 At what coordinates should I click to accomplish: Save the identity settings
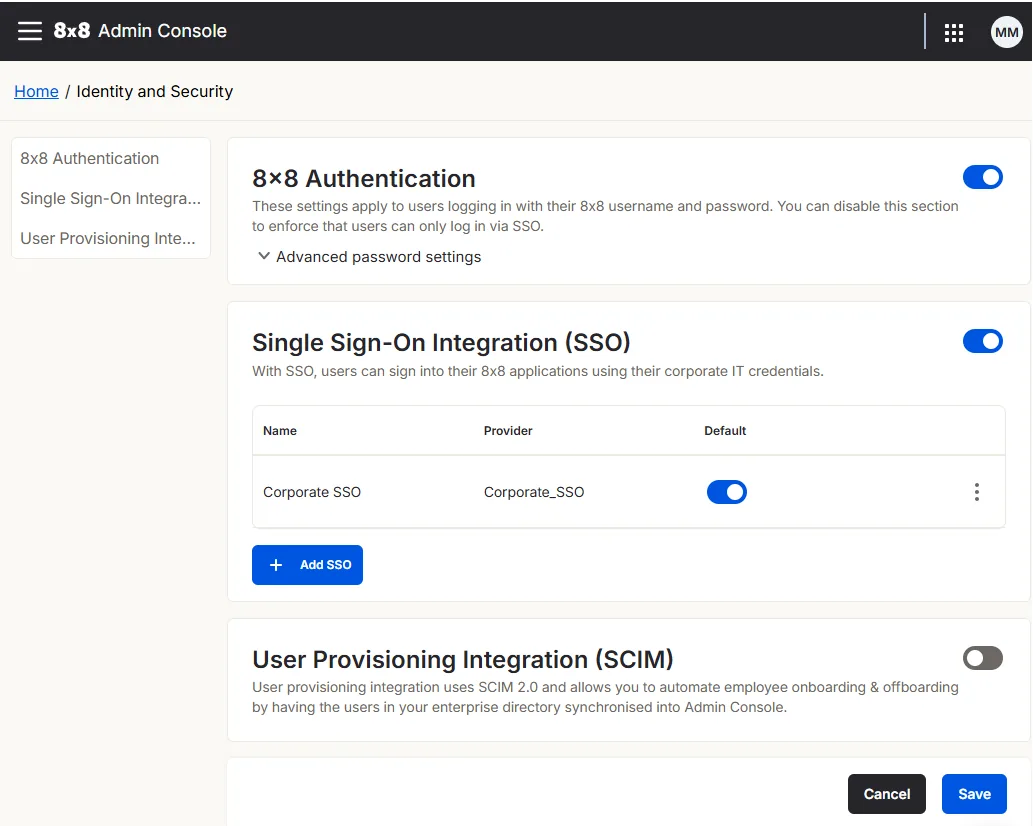tap(974, 794)
